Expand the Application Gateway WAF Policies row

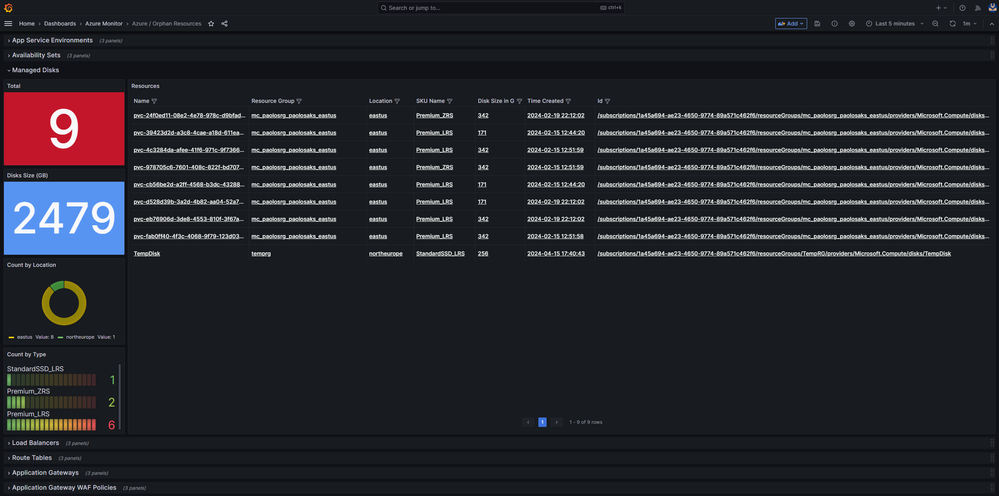(64, 488)
